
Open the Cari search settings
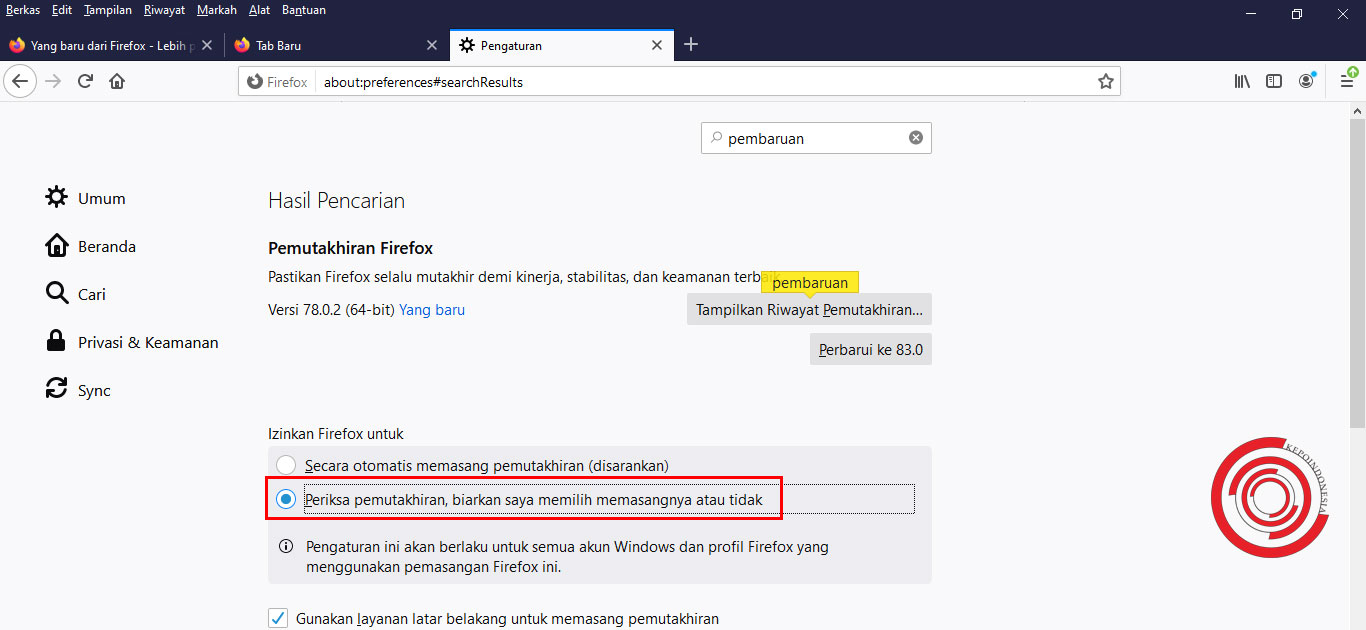(x=91, y=293)
